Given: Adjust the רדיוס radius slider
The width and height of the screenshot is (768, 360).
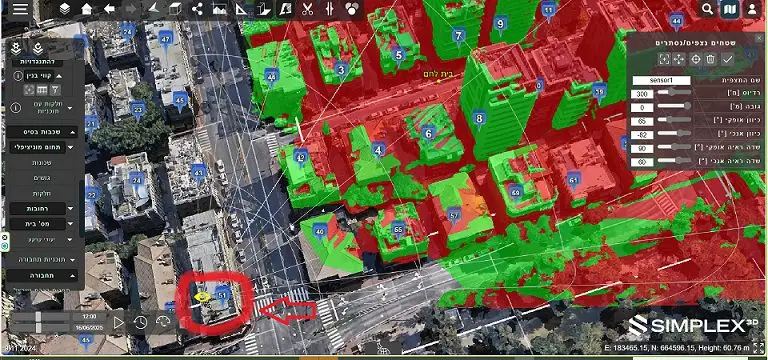Looking at the screenshot, I should click(674, 93).
